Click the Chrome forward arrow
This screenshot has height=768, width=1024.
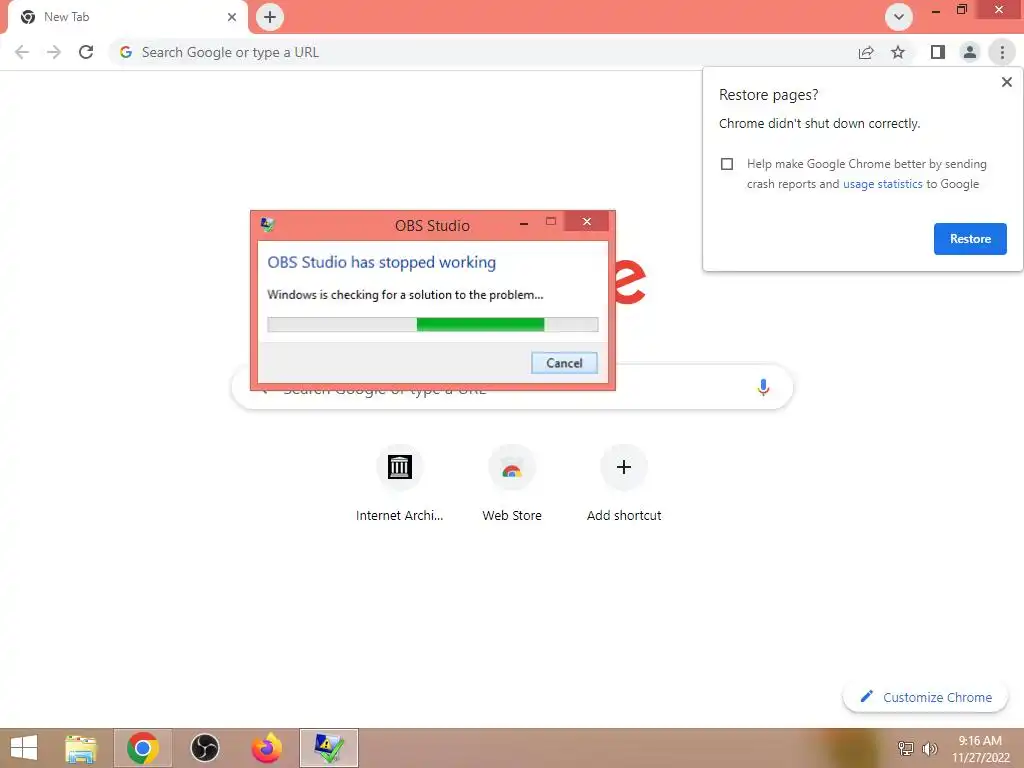(x=54, y=52)
